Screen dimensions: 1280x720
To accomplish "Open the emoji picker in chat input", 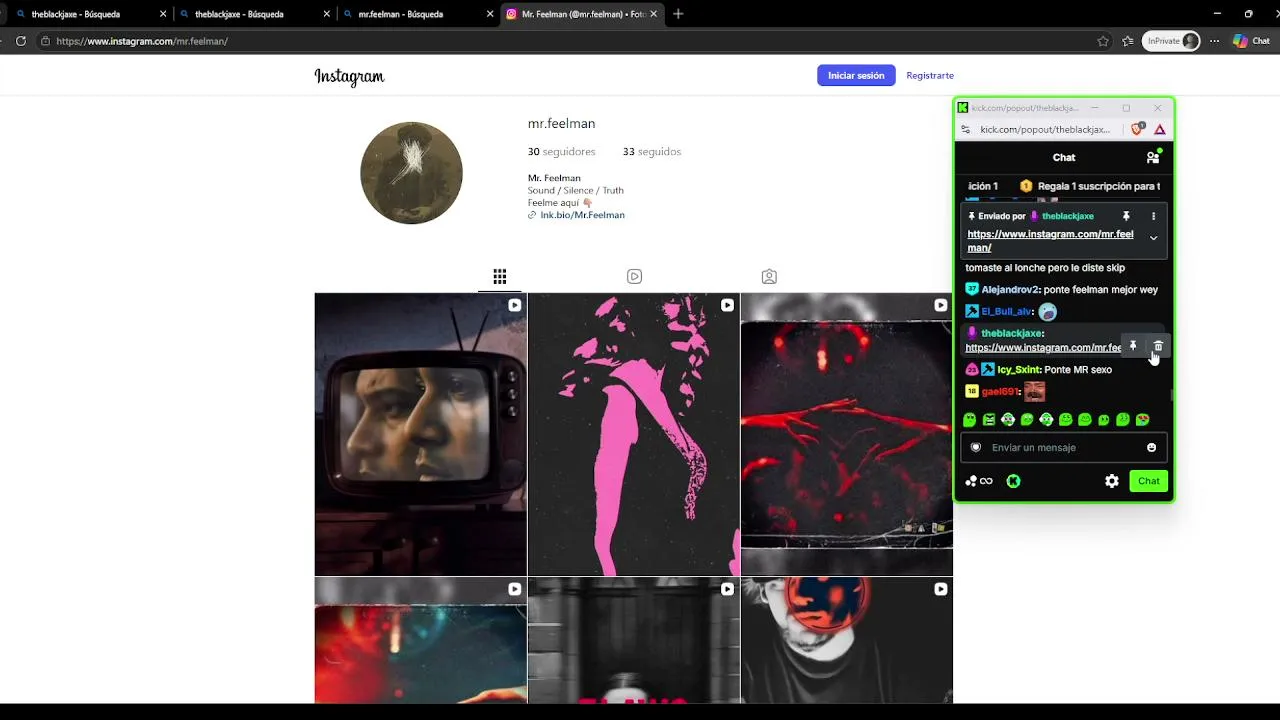I will 1151,447.
